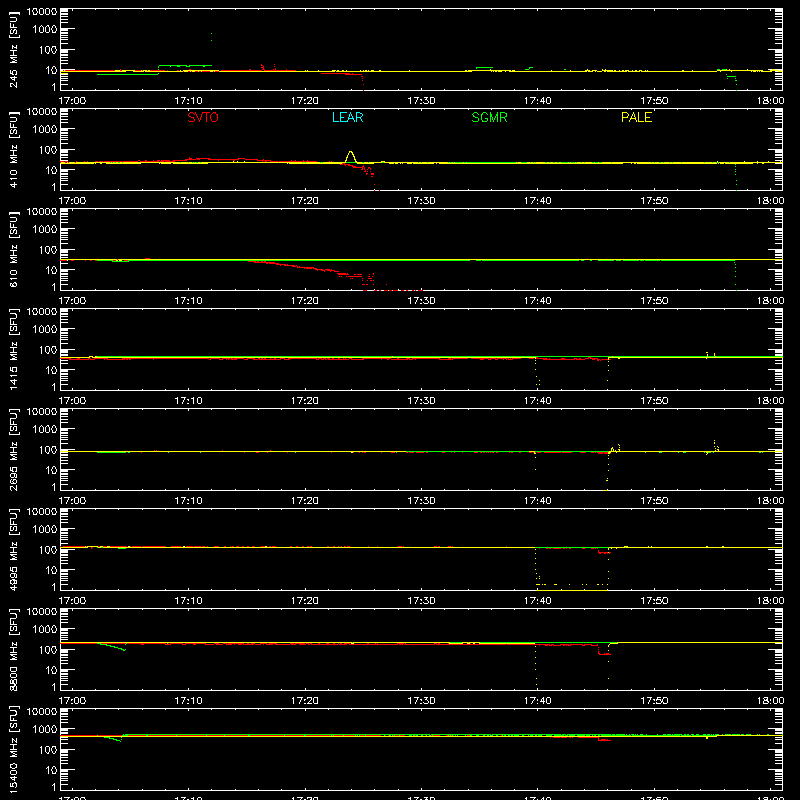Click '10000' y-axis label of 245 MHz panel

point(42,12)
